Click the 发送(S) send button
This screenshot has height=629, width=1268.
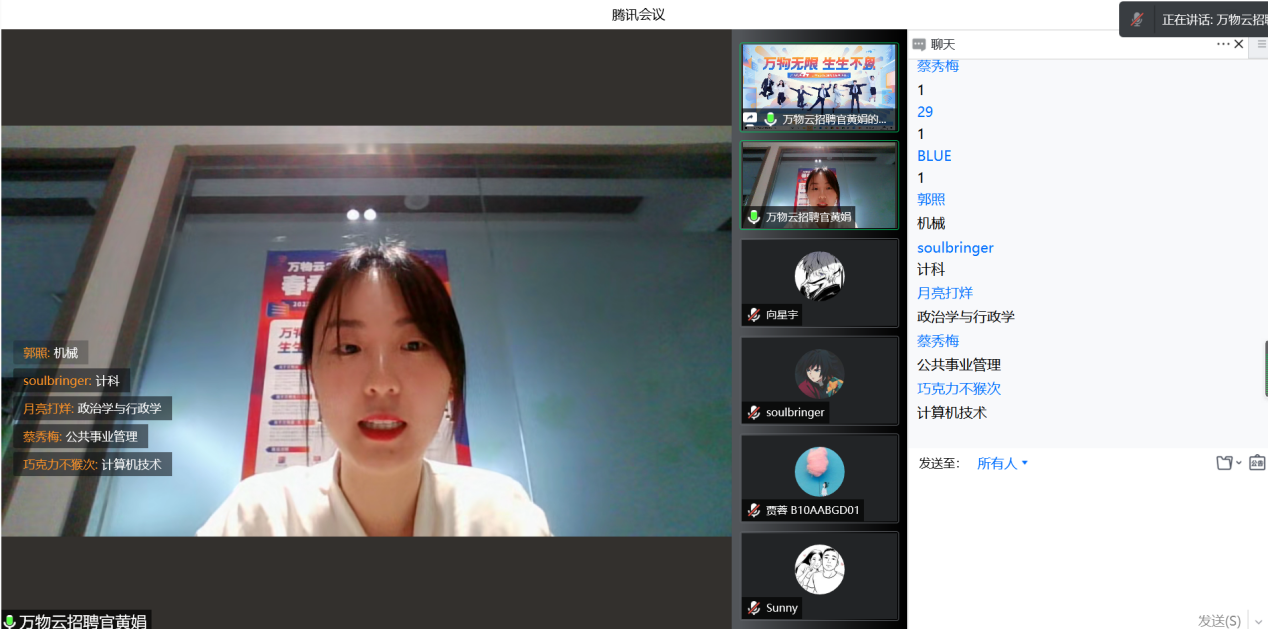[1219, 621]
